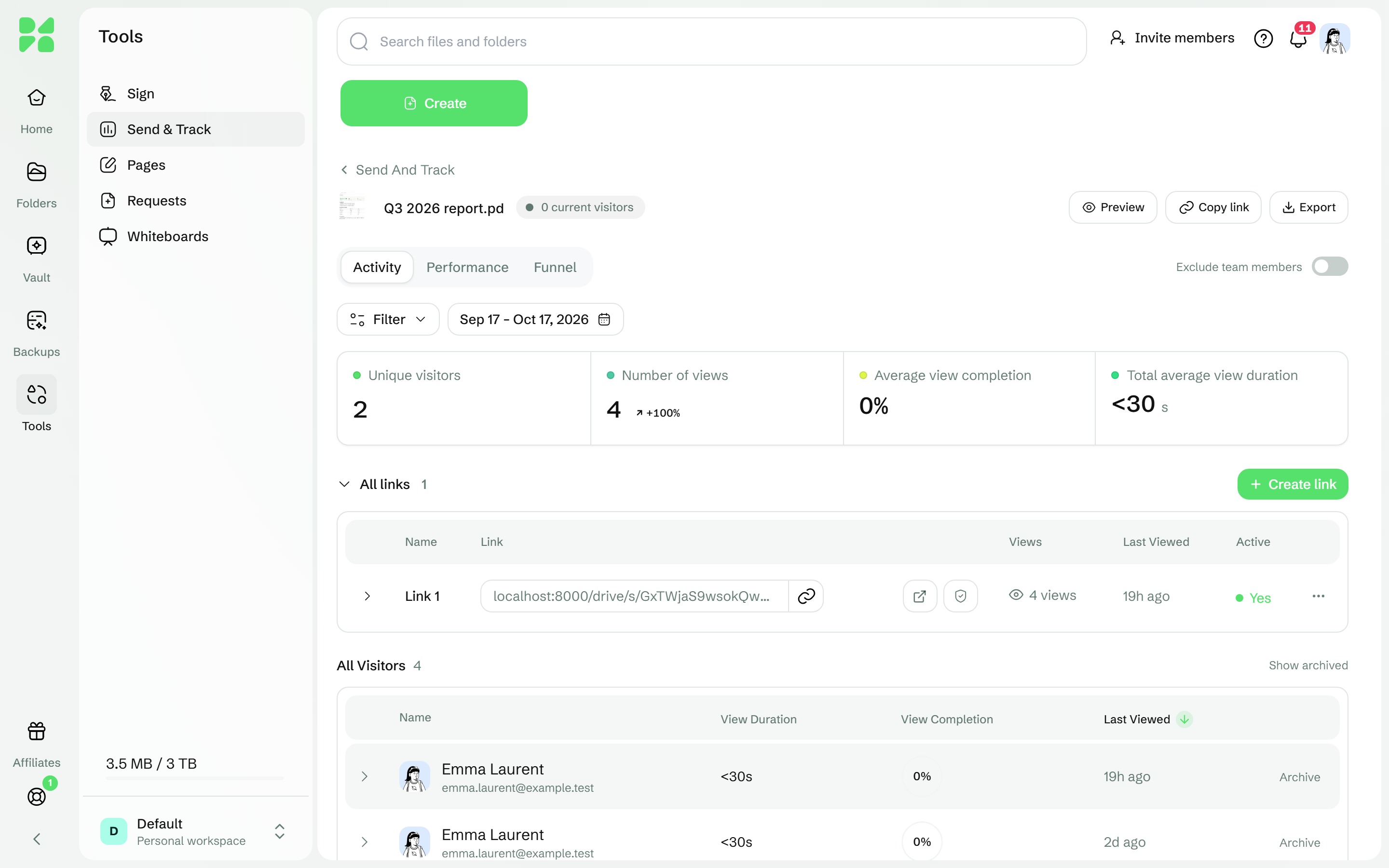1389x868 pixels.
Task: Open the calendar icon in date range
Action: [x=604, y=319]
